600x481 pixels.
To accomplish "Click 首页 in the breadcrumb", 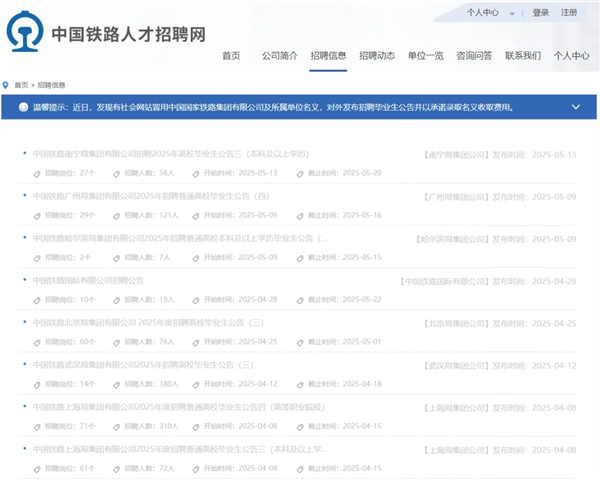I will click(21, 85).
